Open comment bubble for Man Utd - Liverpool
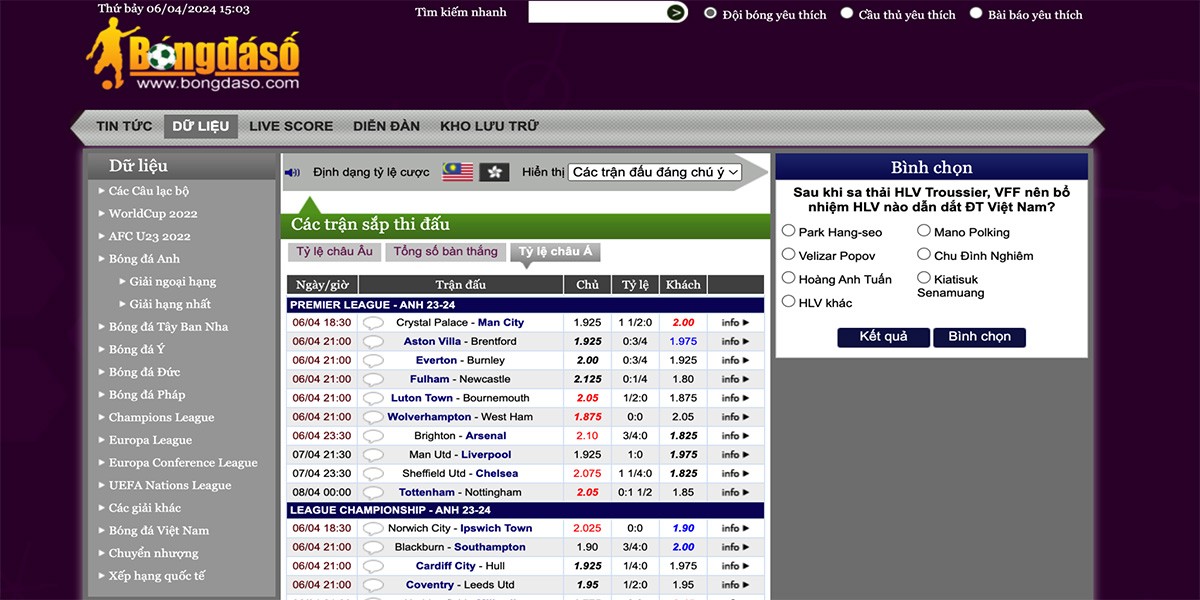The width and height of the screenshot is (1200, 600). [x=373, y=455]
